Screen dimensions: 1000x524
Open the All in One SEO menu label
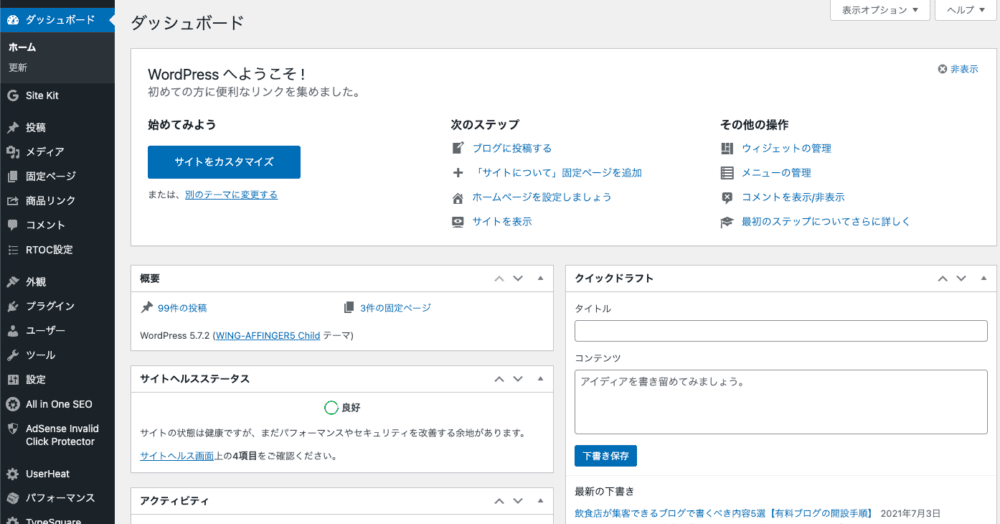point(59,404)
